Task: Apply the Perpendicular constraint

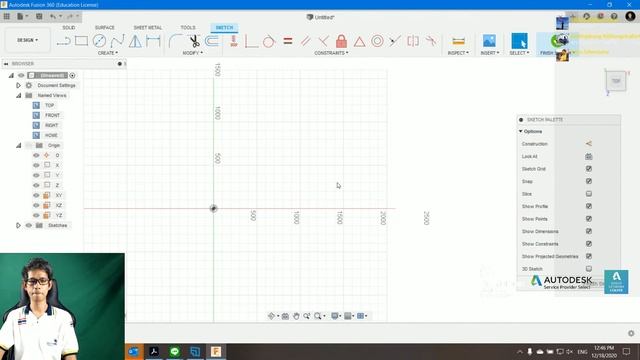Action: pos(323,41)
